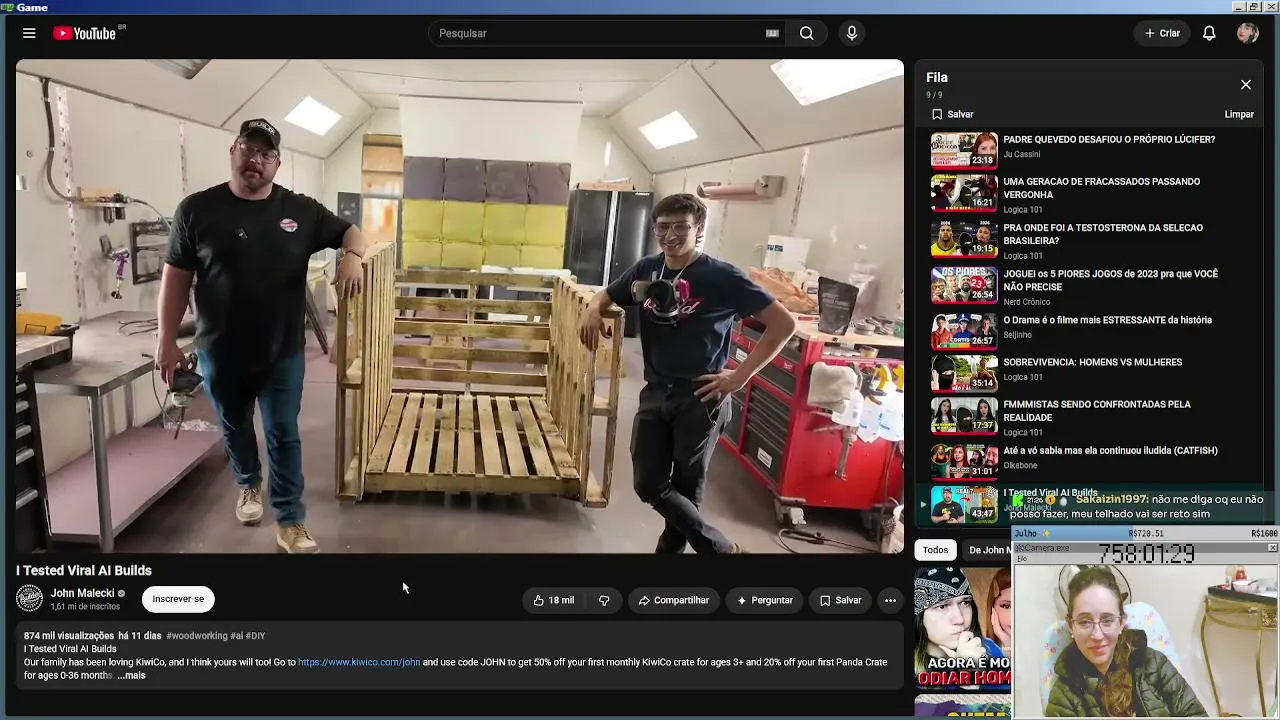This screenshot has height=720, width=1280.
Task: Play O Drama filme ESTRESSANTE queue item
Action: pyautogui.click(x=1090, y=331)
